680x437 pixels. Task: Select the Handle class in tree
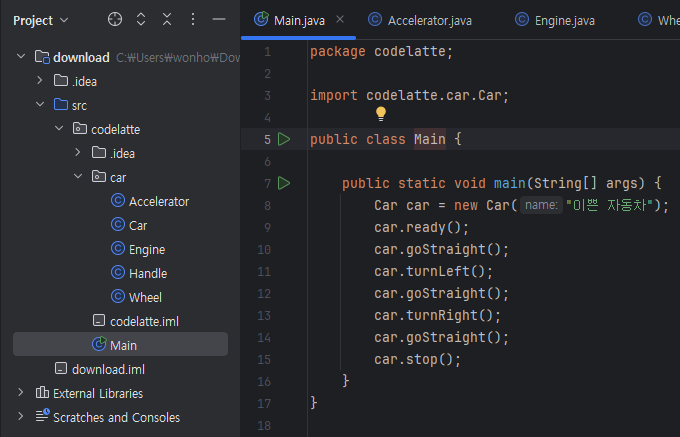(x=148, y=274)
